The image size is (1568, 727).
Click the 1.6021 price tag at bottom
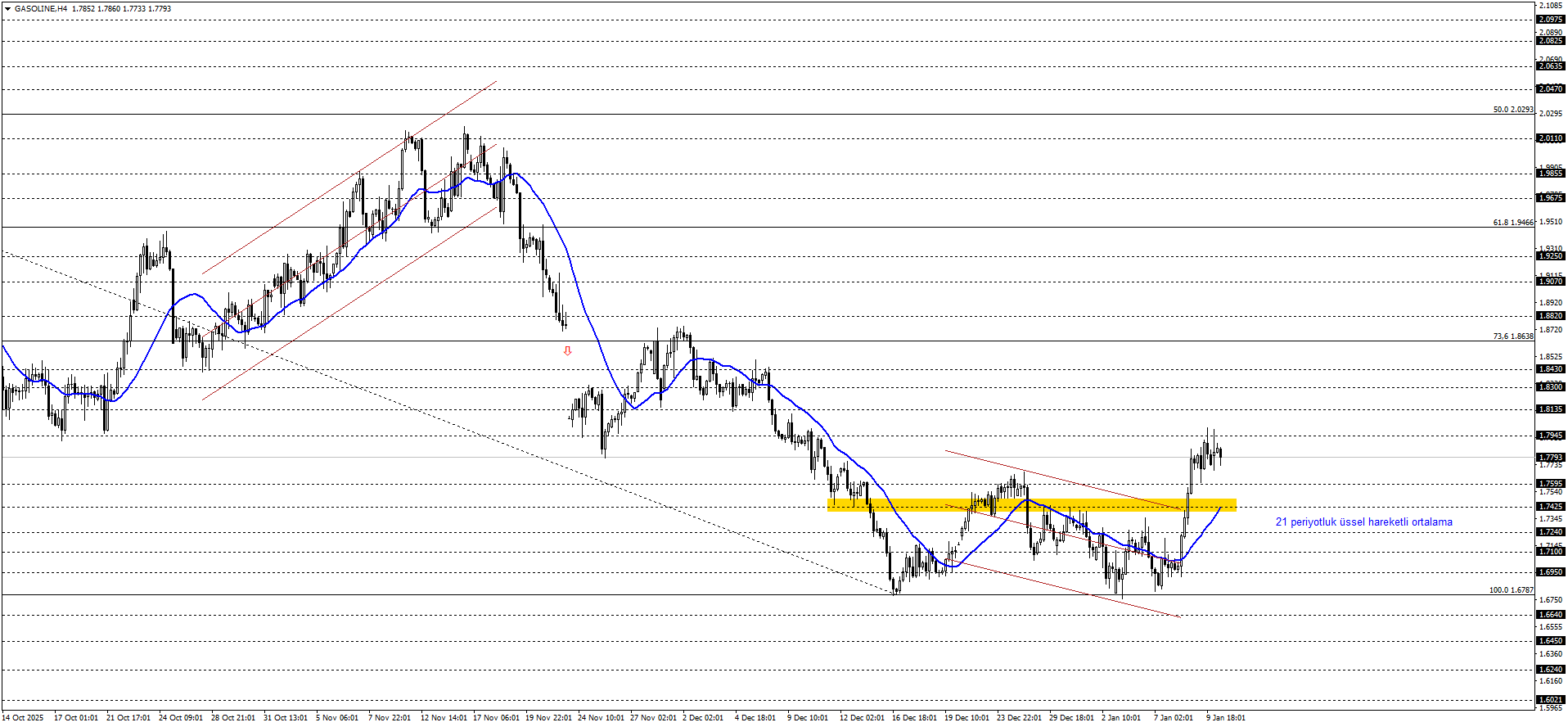click(x=1550, y=700)
